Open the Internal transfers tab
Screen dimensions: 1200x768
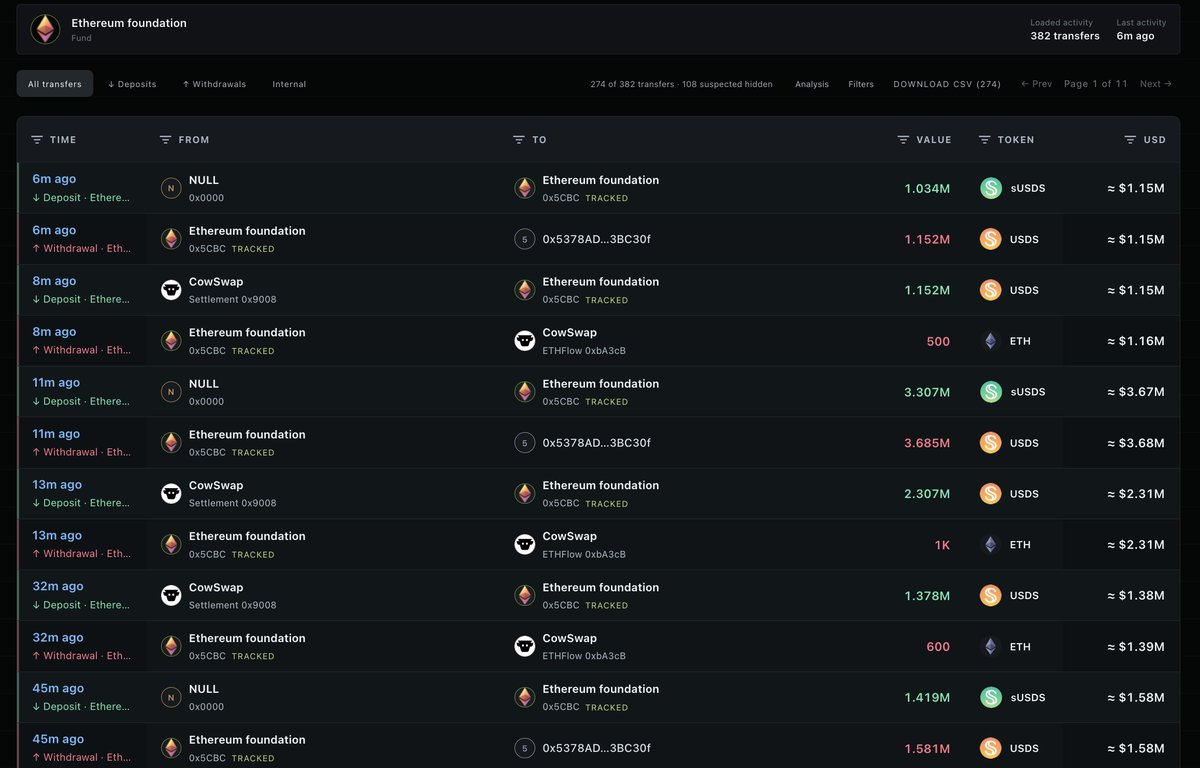point(289,84)
